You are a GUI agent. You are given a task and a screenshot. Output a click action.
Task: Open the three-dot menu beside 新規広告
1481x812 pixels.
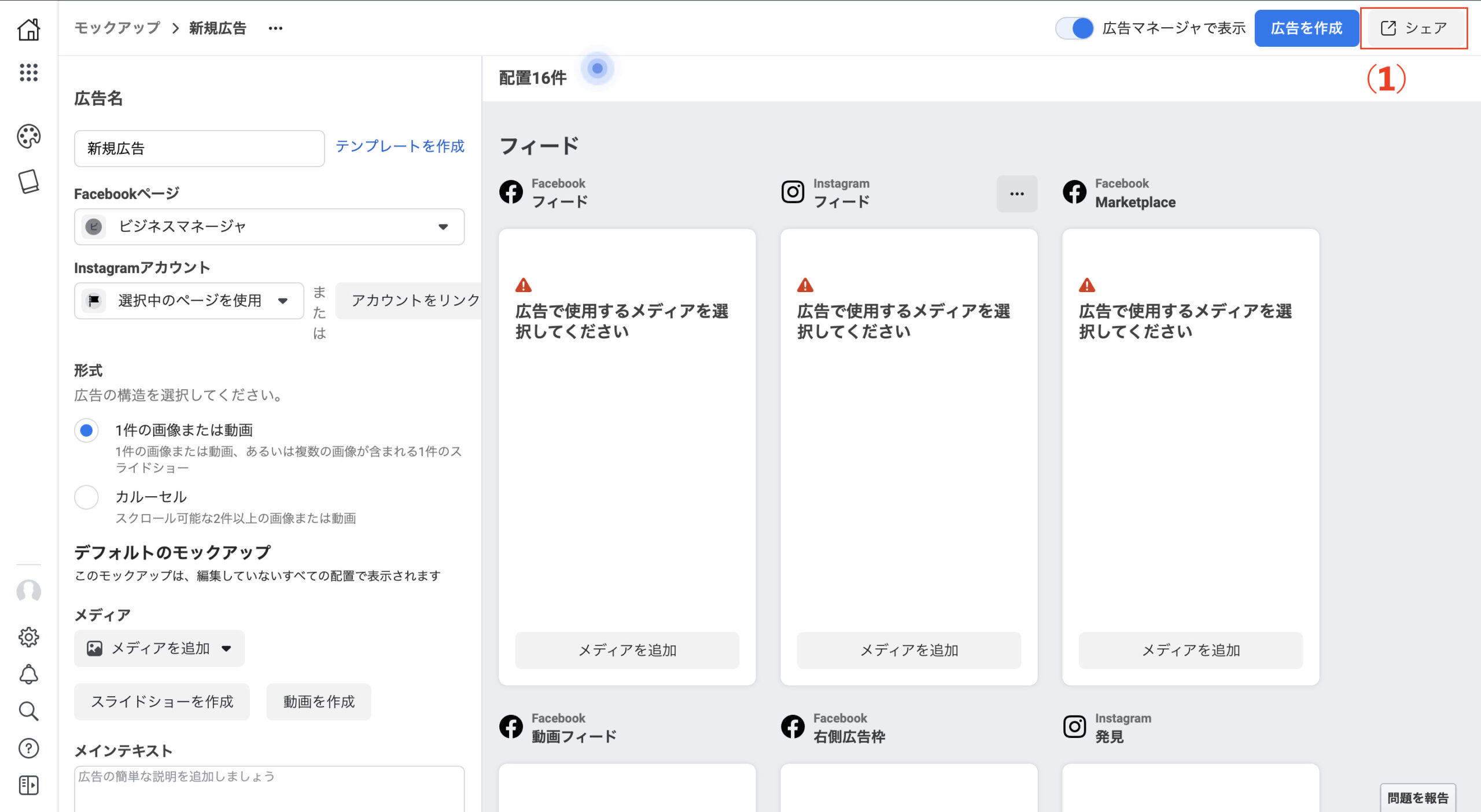[275, 28]
